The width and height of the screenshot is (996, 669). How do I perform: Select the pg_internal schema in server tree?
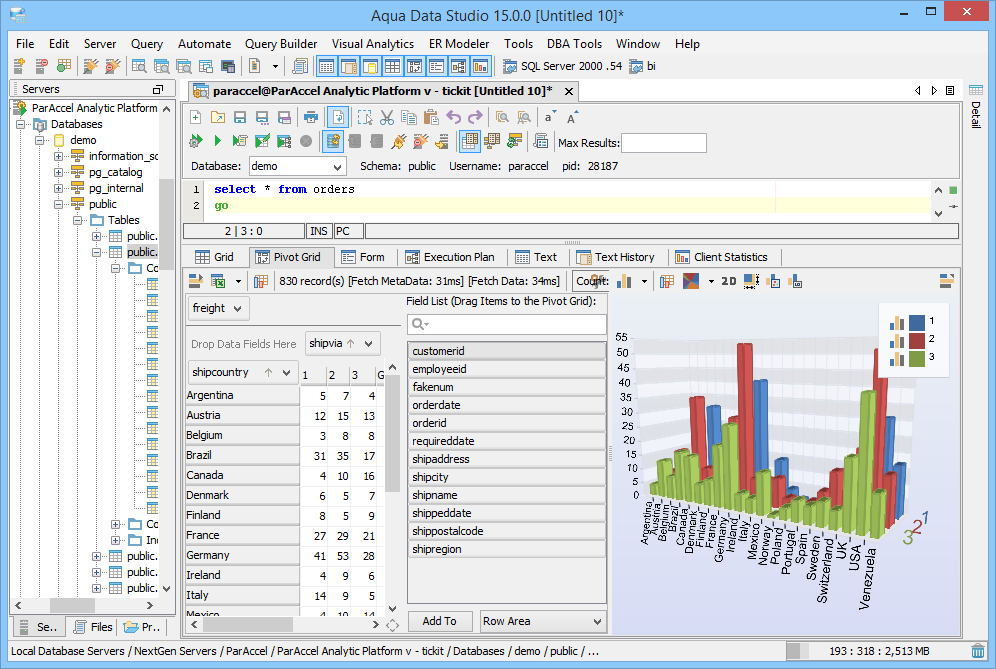coord(116,188)
